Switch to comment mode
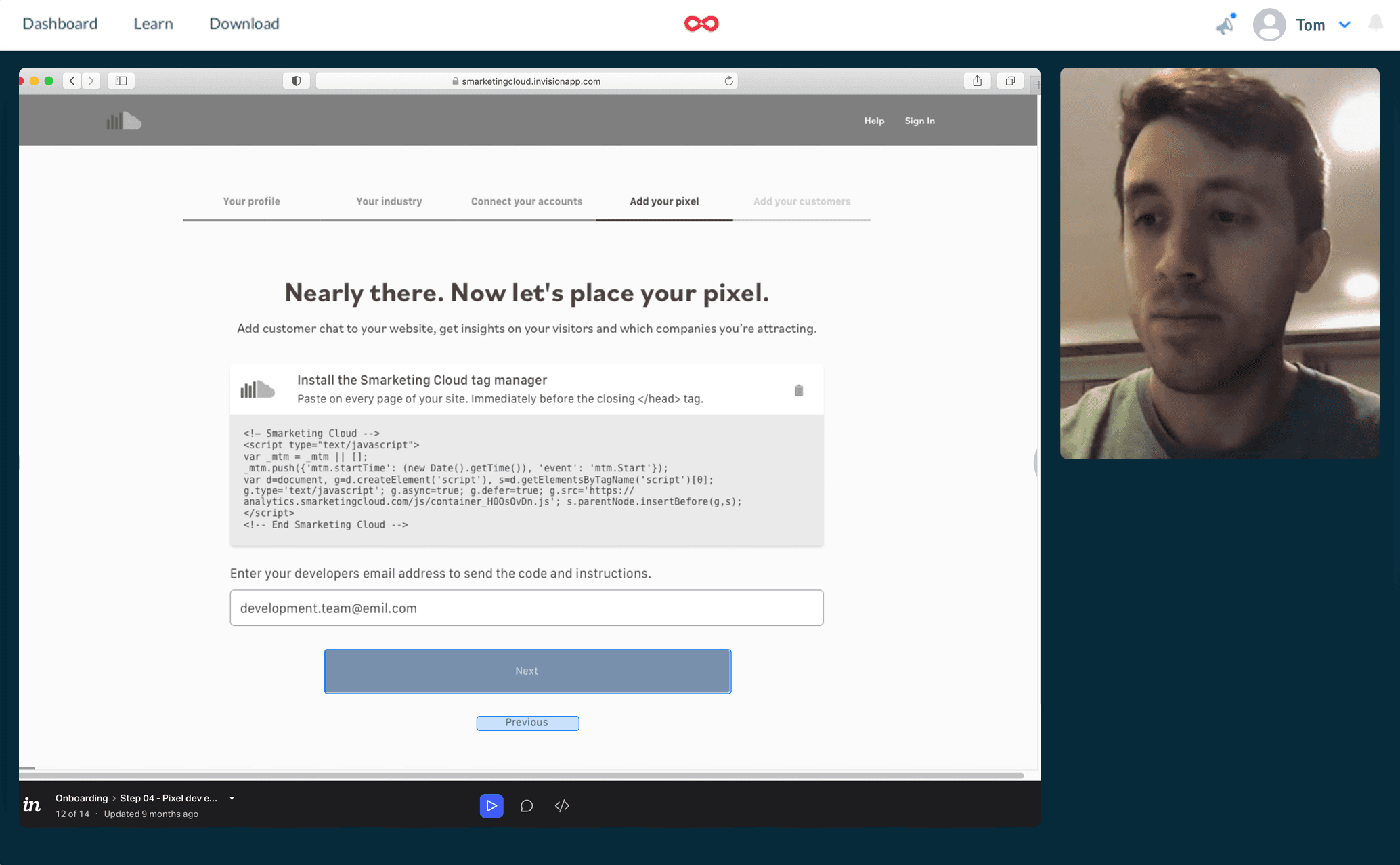 pyautogui.click(x=527, y=805)
